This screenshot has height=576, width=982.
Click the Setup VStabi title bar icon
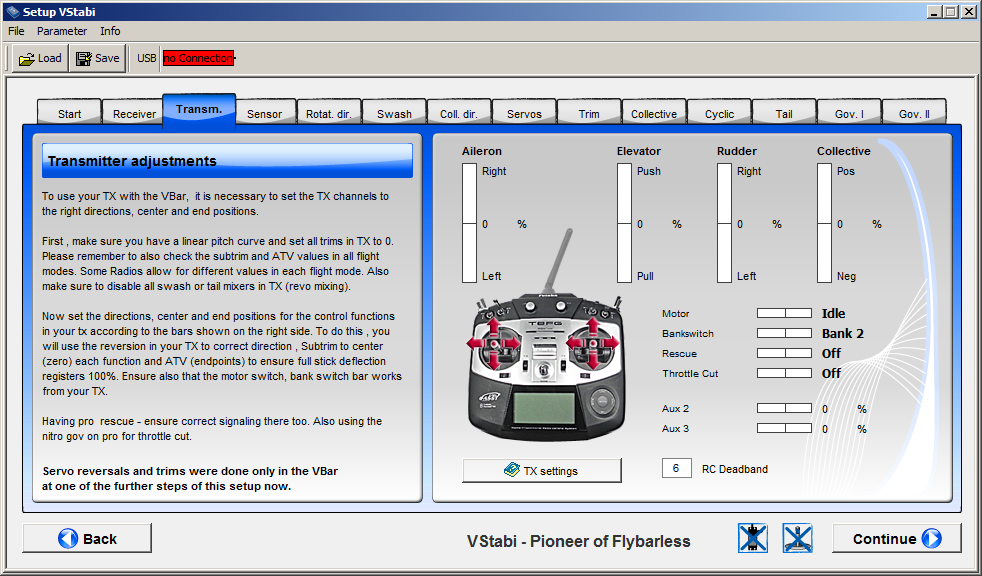point(12,11)
